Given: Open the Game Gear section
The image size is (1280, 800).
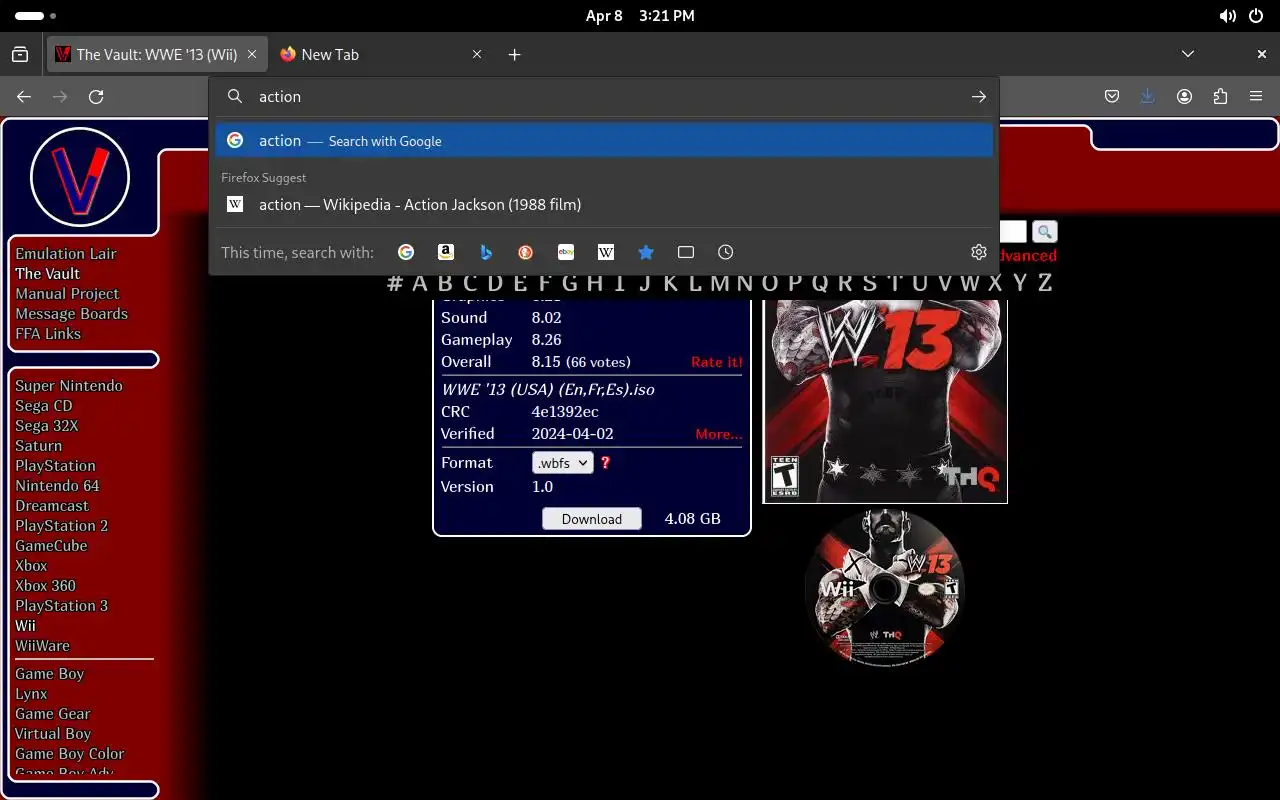Looking at the screenshot, I should point(52,714).
